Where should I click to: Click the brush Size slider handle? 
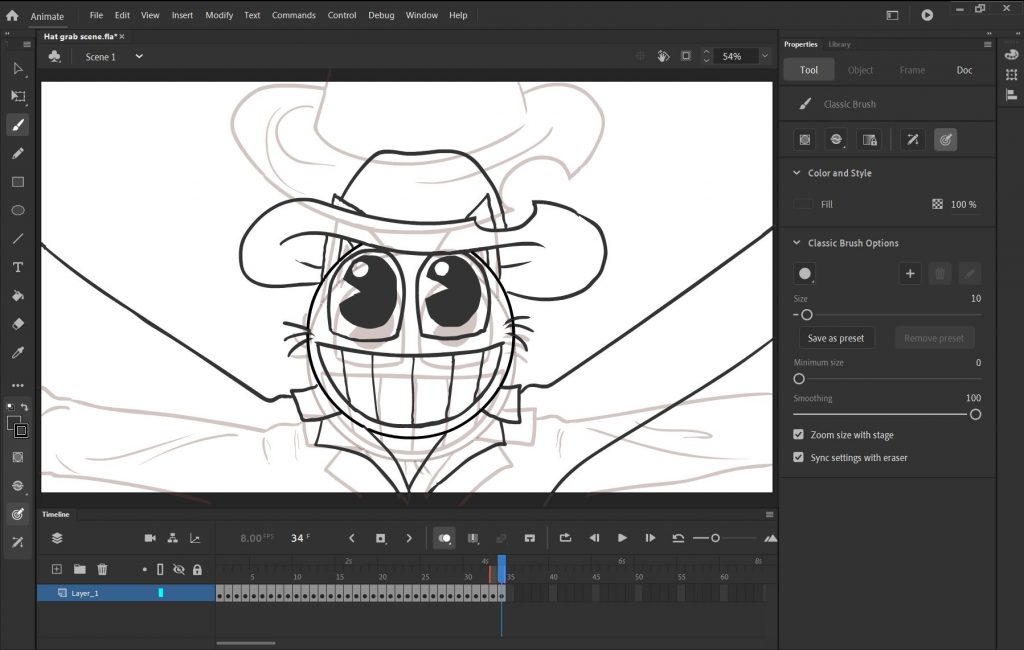click(x=806, y=315)
